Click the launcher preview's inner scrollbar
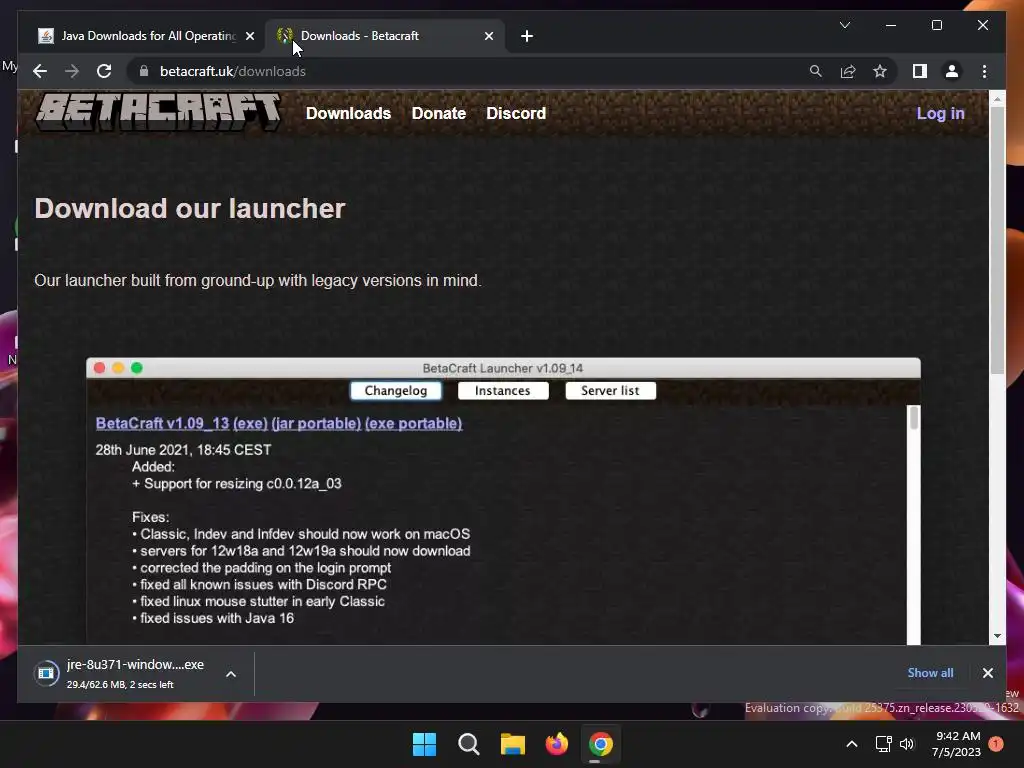1024x768 pixels. 914,418
